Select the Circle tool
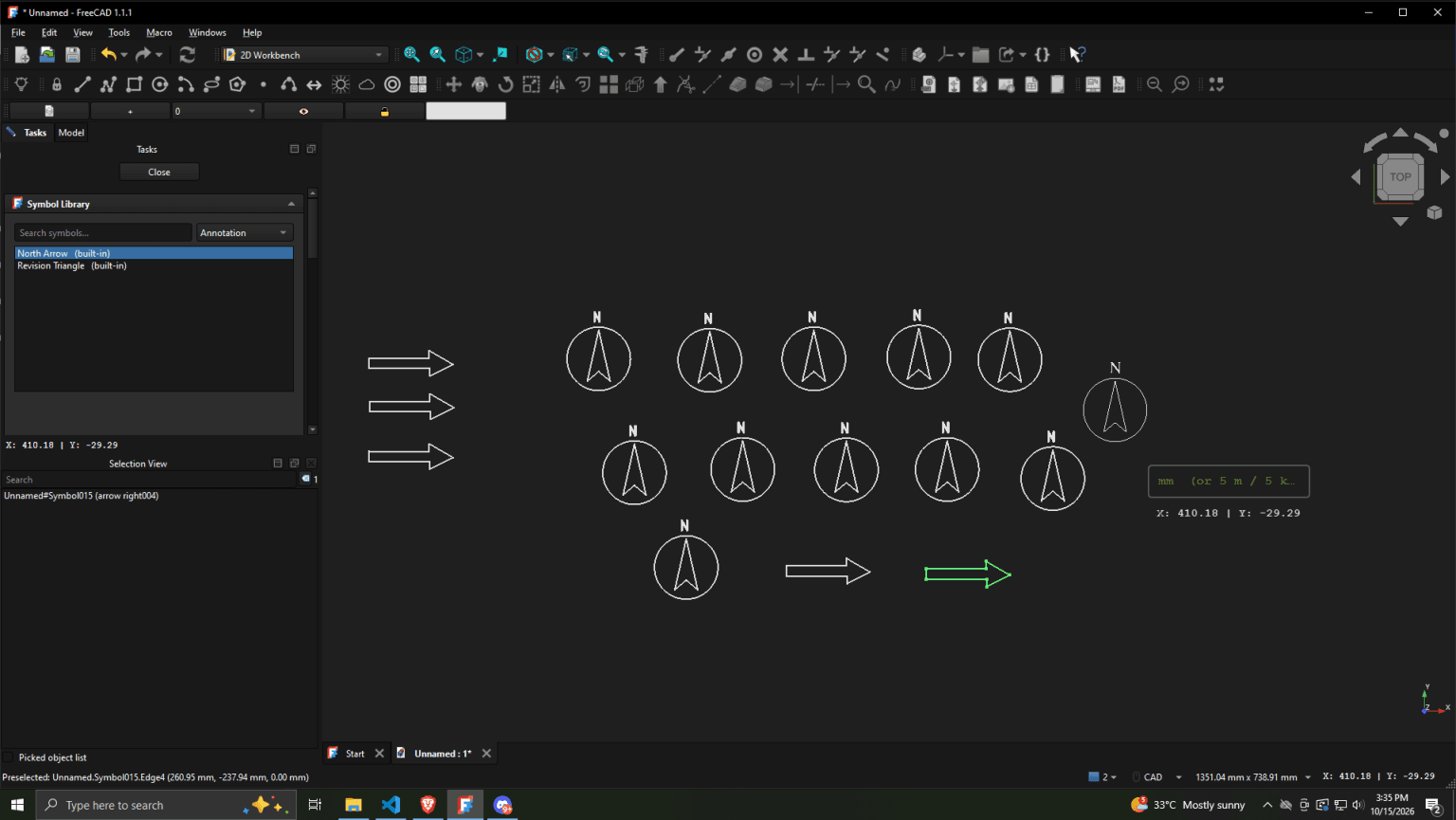The width and height of the screenshot is (1456, 820). pos(160,84)
